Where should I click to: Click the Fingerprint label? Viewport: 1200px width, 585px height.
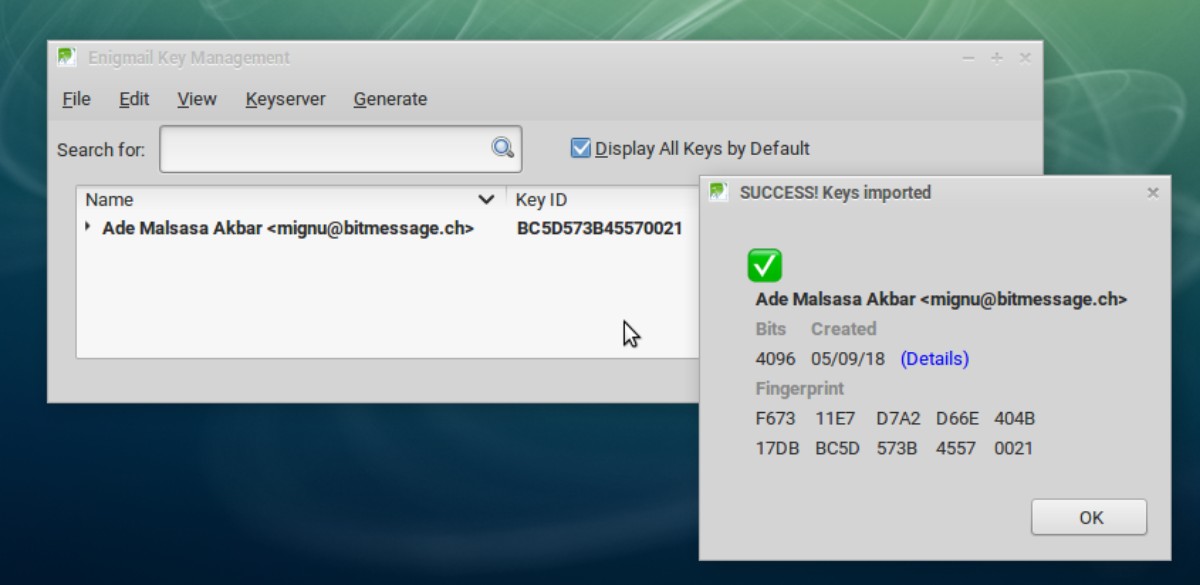coord(800,388)
